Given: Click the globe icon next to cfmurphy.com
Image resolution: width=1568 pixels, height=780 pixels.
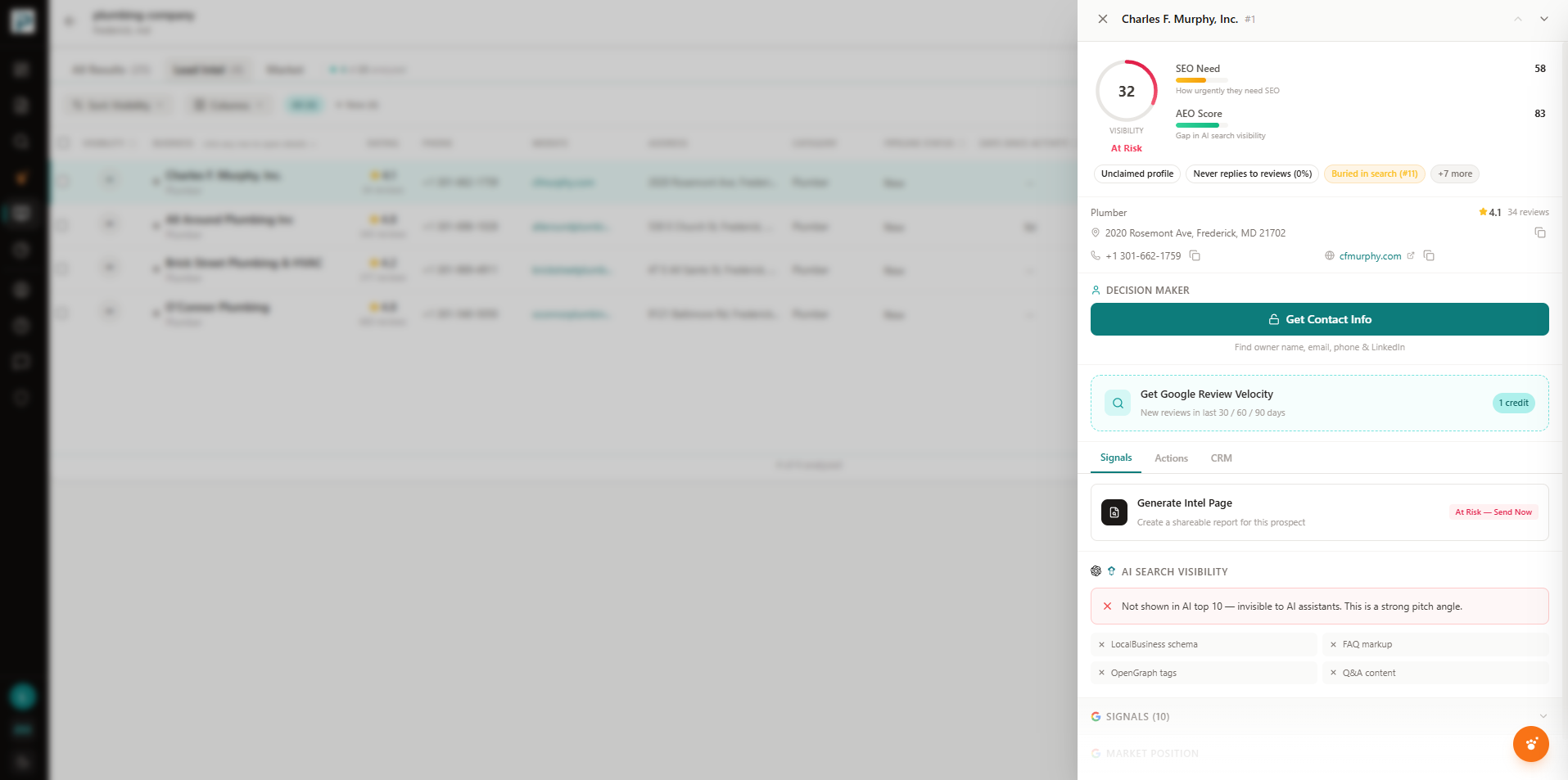Looking at the screenshot, I should point(1330,255).
